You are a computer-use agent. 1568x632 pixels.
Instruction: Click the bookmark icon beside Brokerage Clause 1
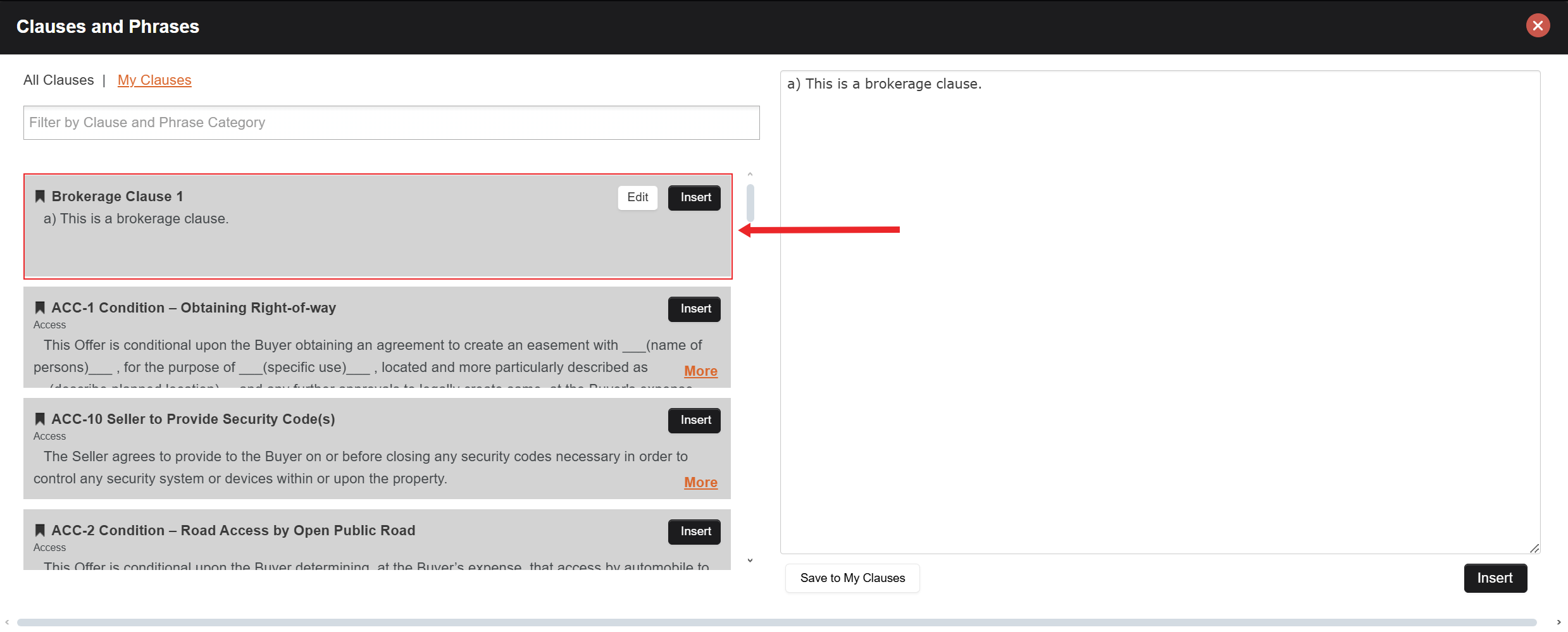(40, 197)
